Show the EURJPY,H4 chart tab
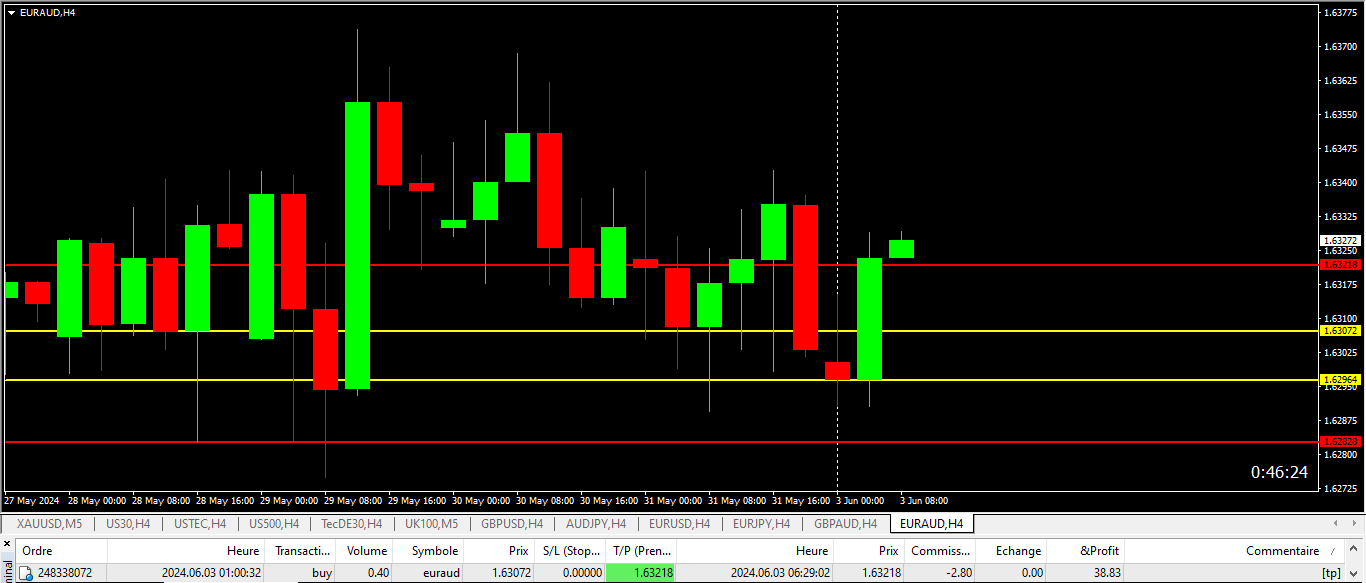The width and height of the screenshot is (1366, 583). click(x=762, y=523)
